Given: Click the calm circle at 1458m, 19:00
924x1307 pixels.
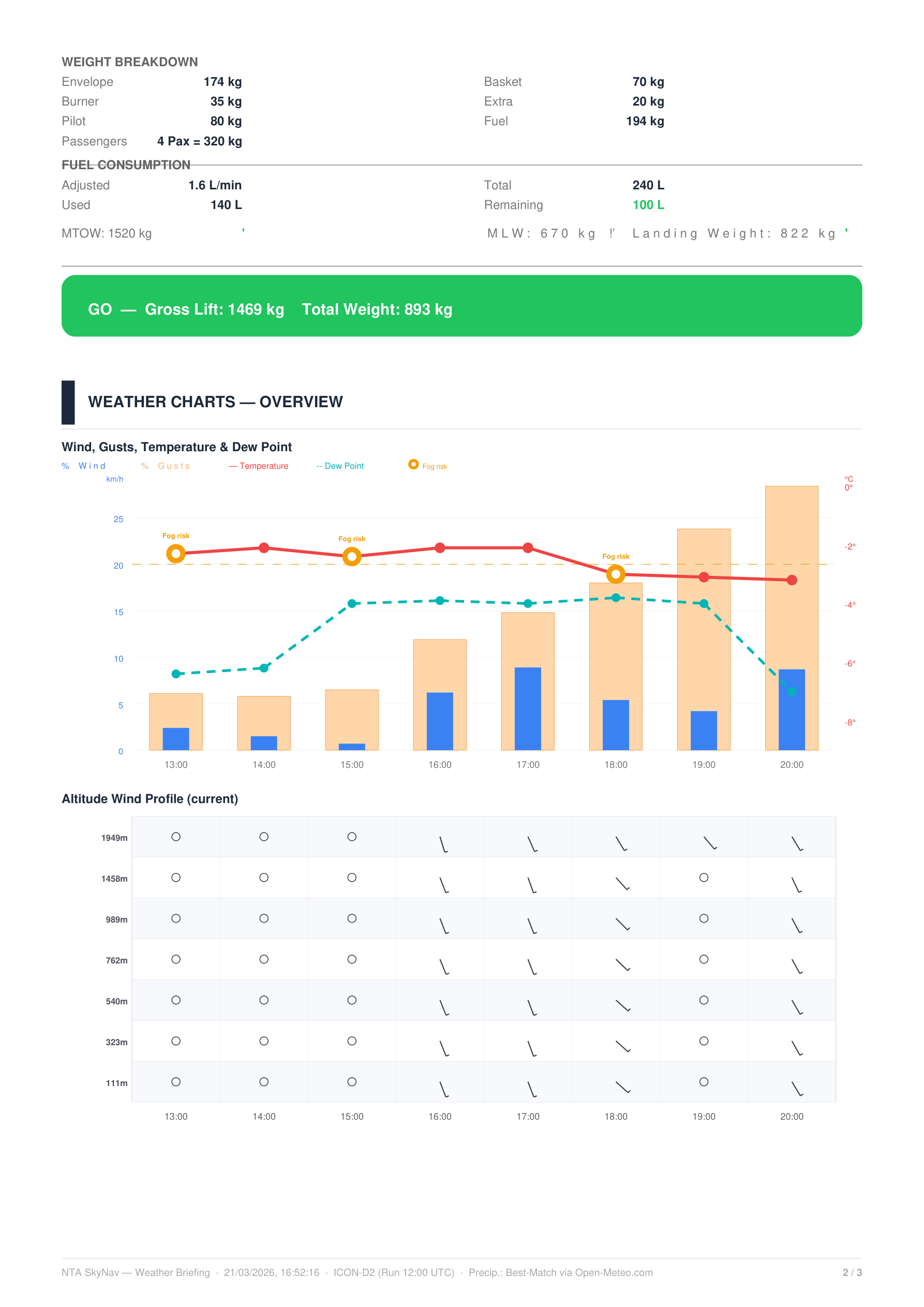Looking at the screenshot, I should pos(704,877).
